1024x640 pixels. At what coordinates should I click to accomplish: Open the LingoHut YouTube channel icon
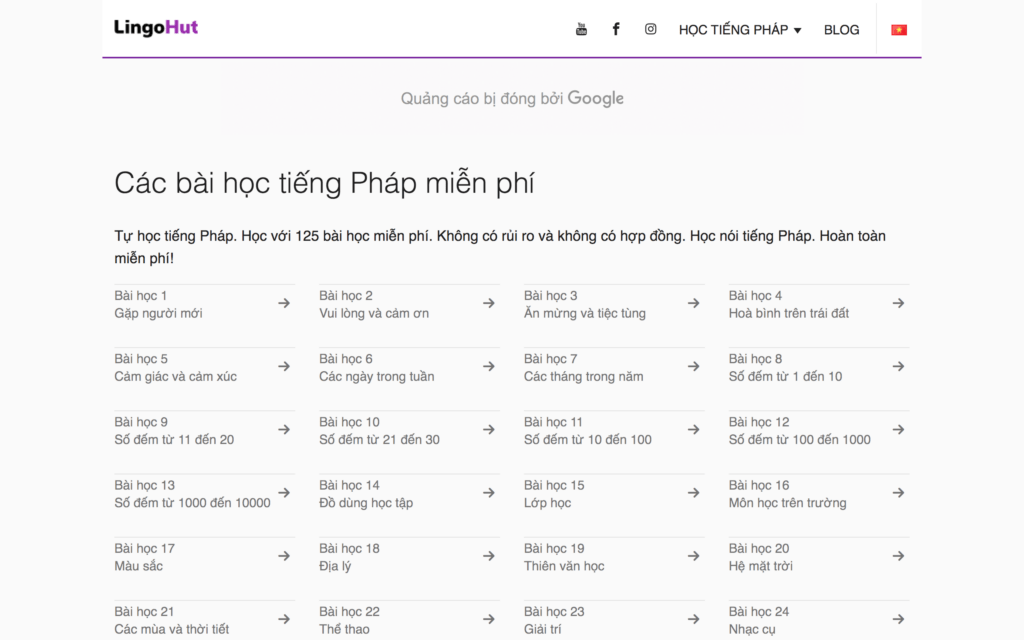point(581,29)
